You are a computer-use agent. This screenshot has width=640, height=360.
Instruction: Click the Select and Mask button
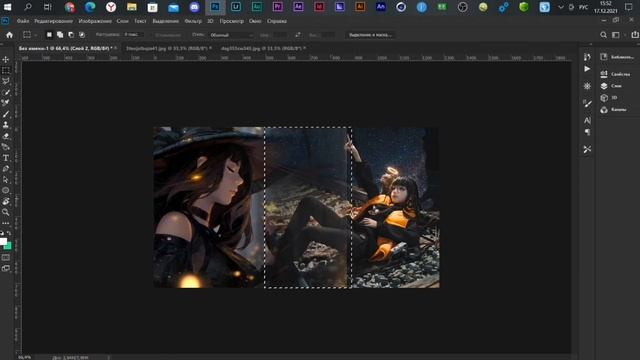tap(370, 35)
